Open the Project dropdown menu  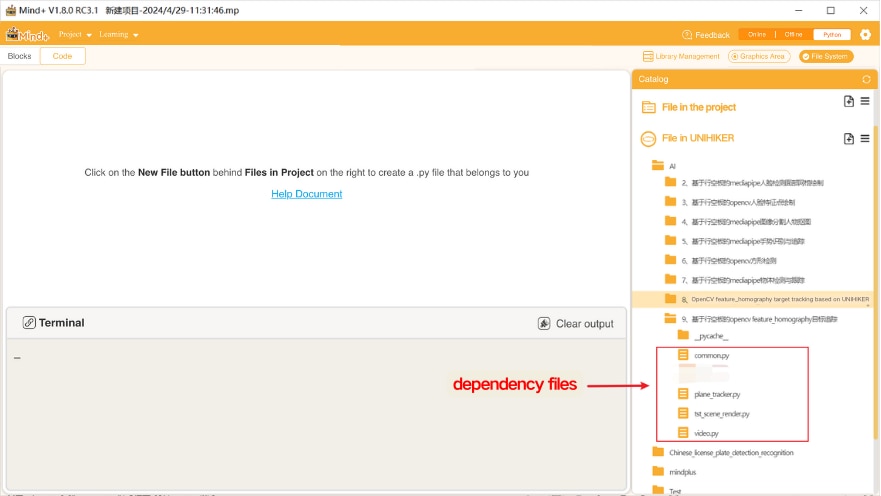75,34
